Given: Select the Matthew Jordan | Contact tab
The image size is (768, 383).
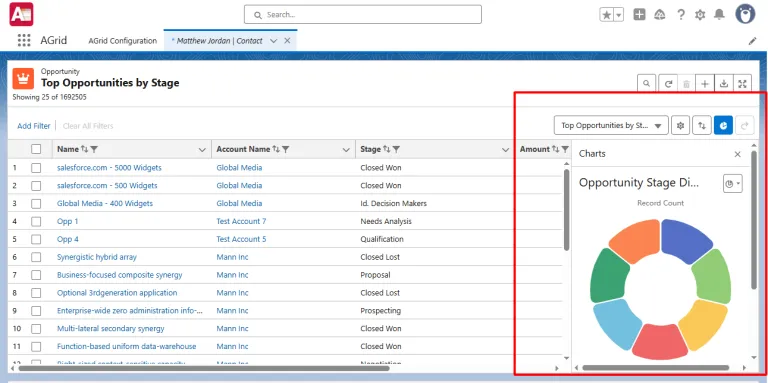Looking at the screenshot, I should tap(219, 41).
